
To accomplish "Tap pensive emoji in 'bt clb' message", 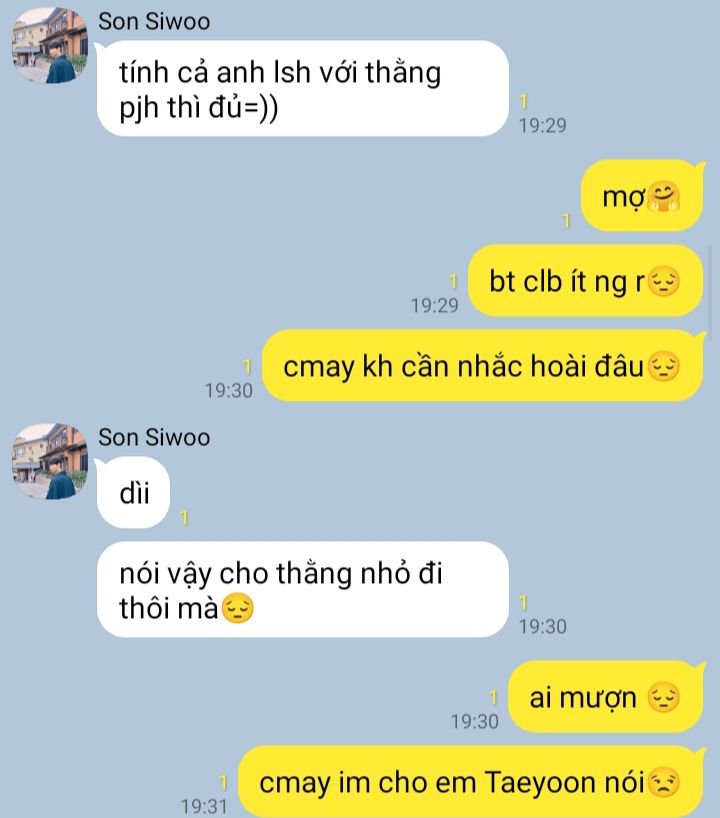I will tap(664, 282).
